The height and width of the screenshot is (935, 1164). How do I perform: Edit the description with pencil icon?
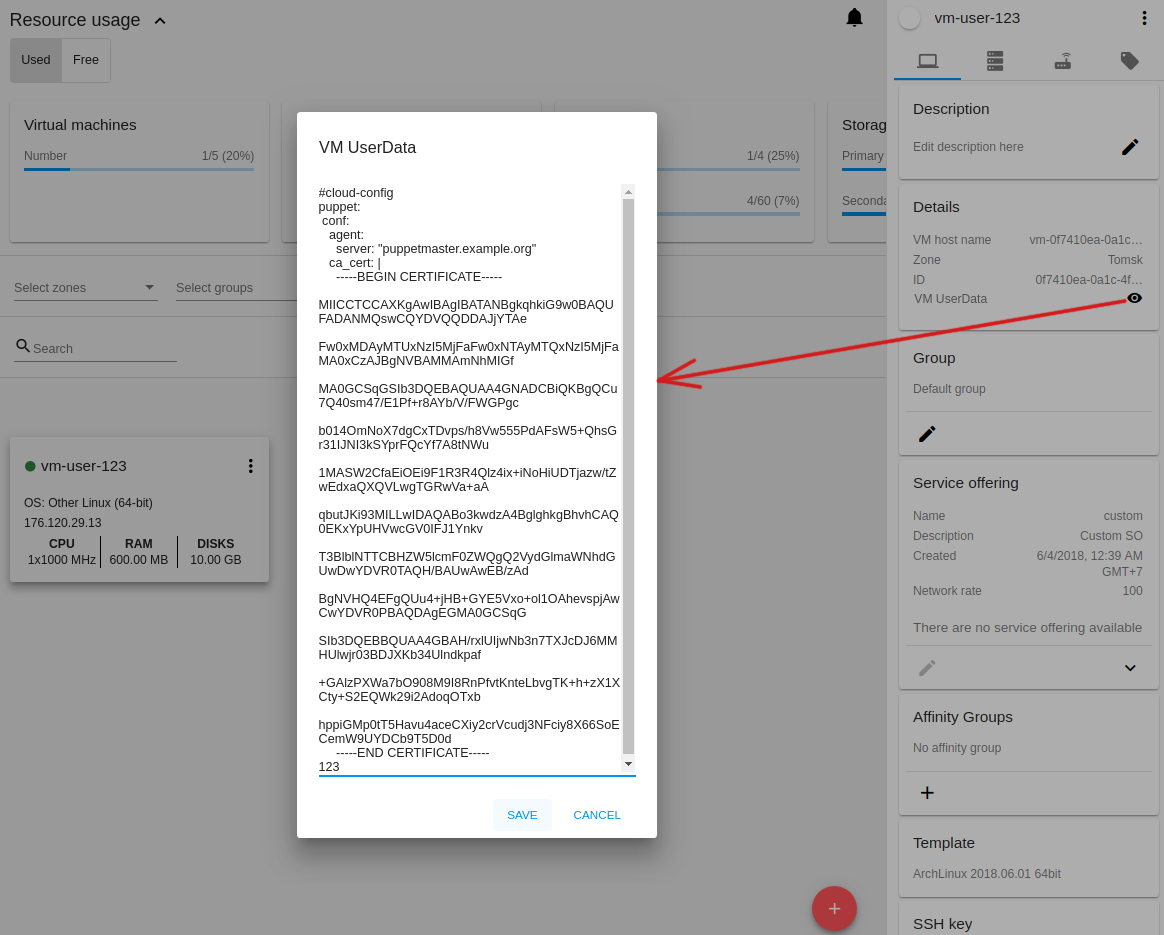tap(1130, 147)
